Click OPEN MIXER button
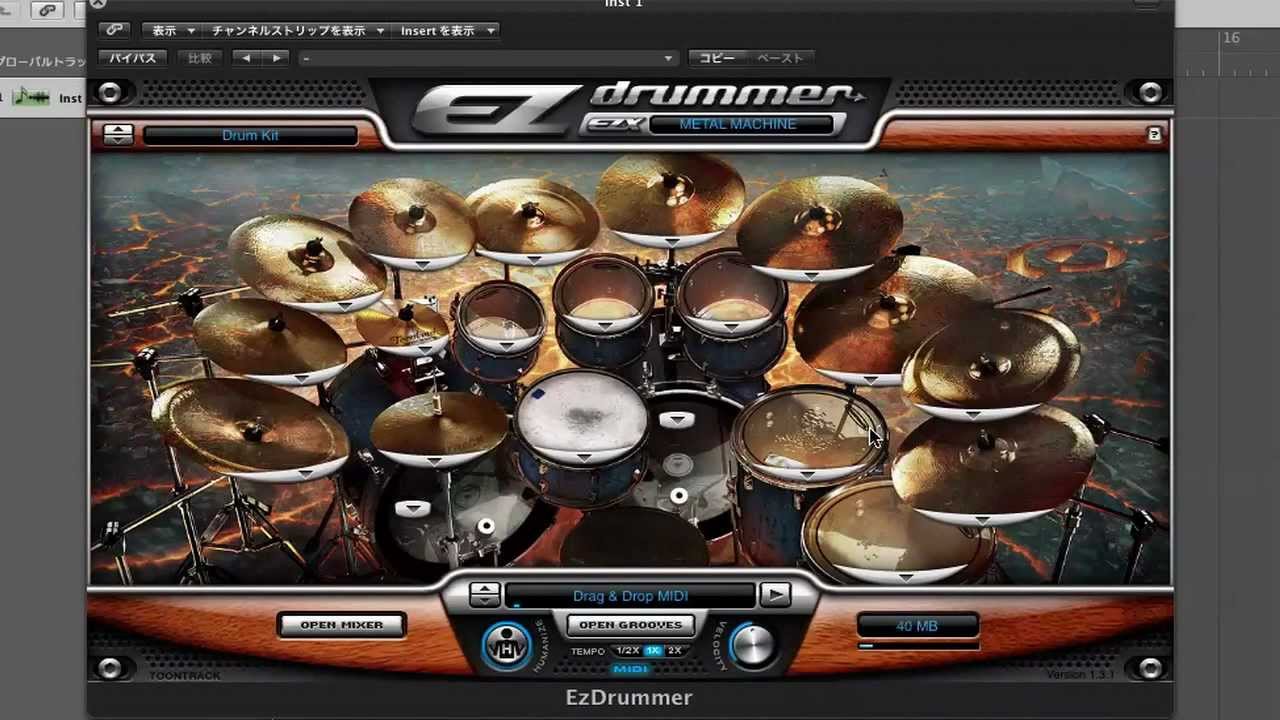Image resolution: width=1280 pixels, height=720 pixels. pos(342,625)
